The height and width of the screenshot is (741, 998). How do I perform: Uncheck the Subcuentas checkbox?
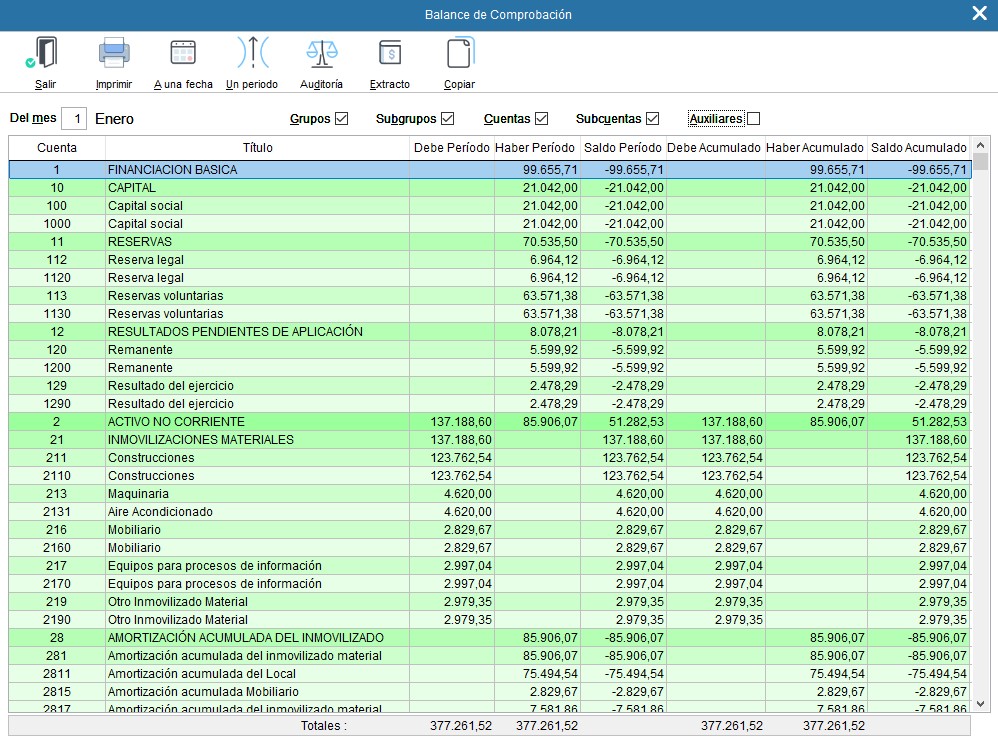(x=653, y=119)
